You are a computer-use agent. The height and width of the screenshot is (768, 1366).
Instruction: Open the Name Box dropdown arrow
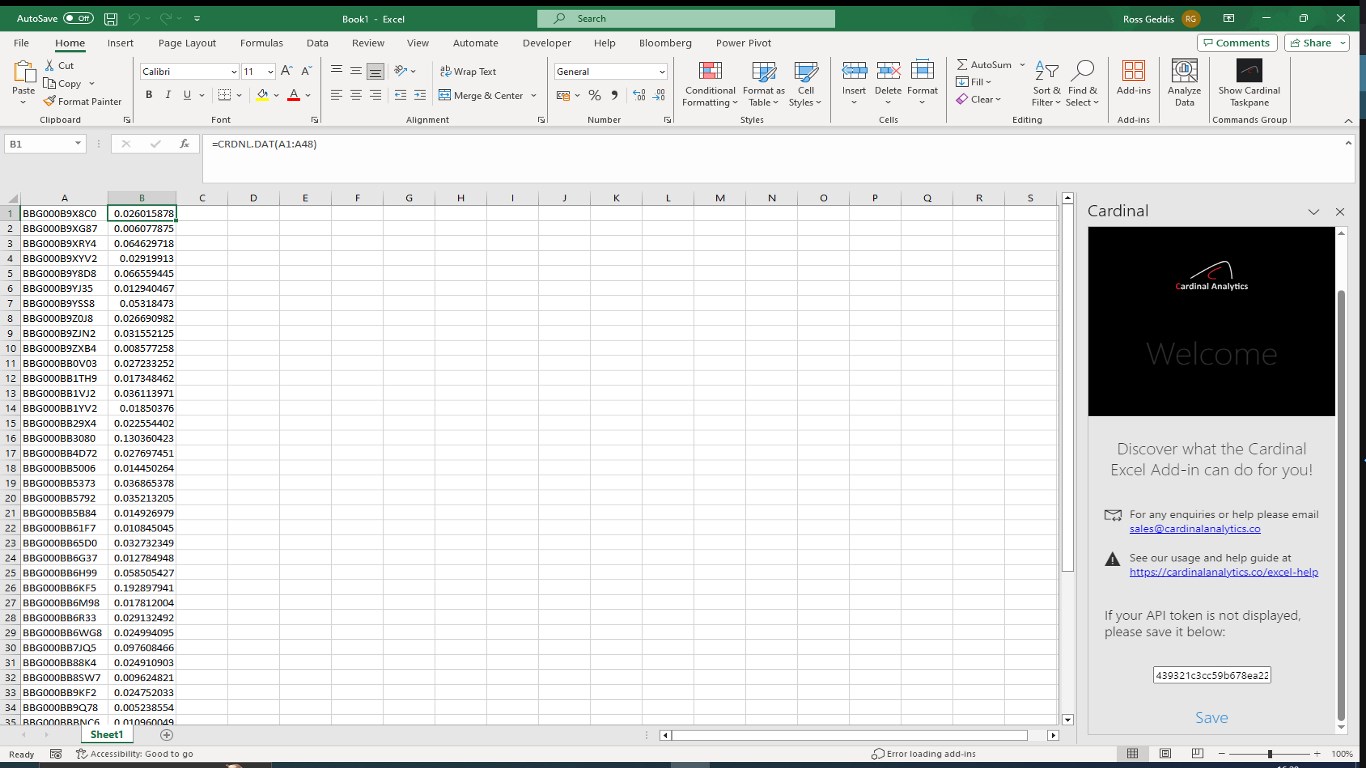coord(78,144)
